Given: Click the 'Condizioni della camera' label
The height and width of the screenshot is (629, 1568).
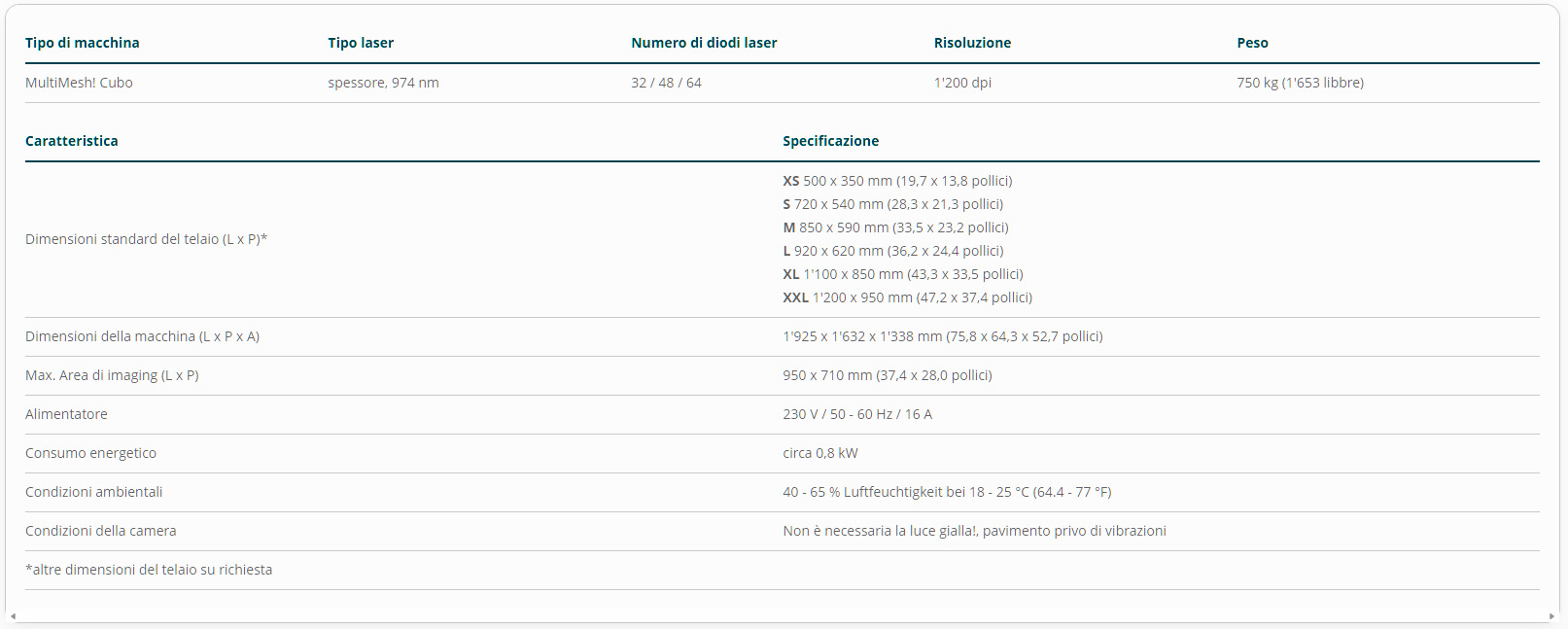Looking at the screenshot, I should [x=100, y=531].
